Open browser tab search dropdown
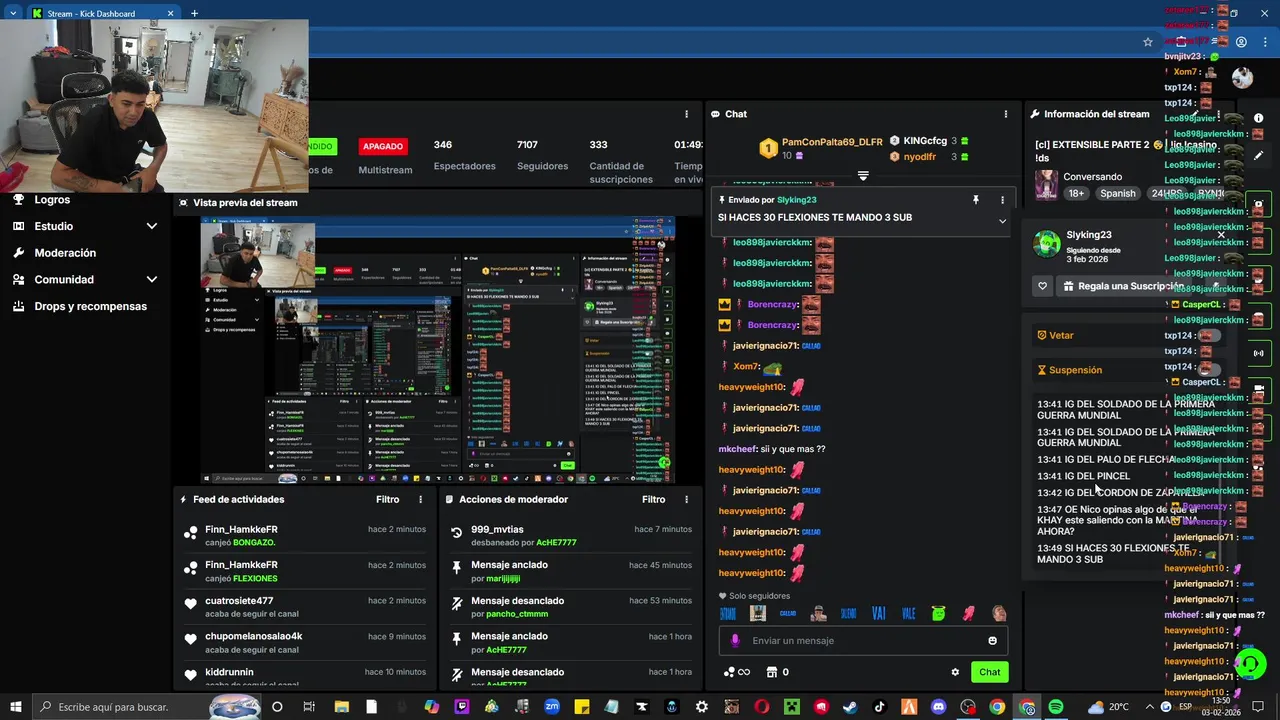The image size is (1280, 720). (x=12, y=13)
